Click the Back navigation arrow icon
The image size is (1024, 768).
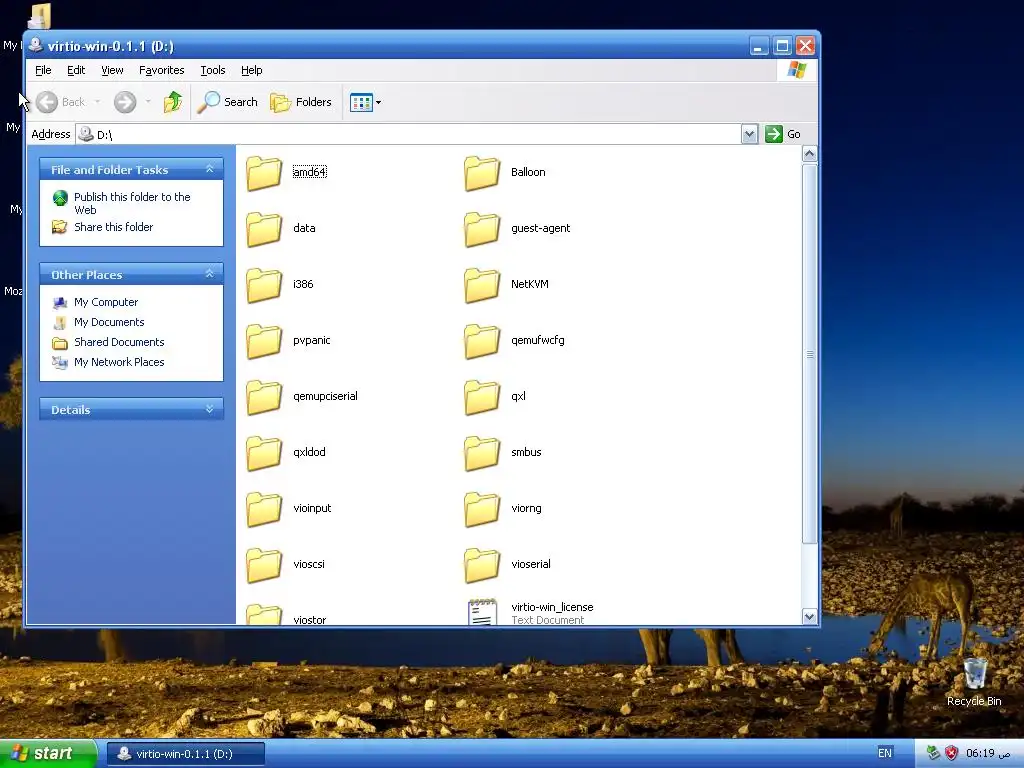click(47, 102)
